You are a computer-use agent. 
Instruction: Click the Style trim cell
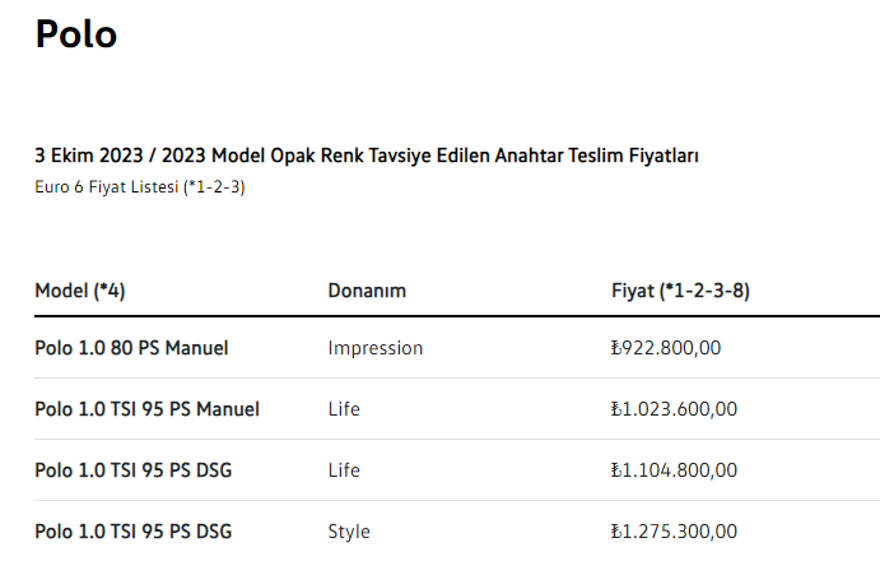pos(348,531)
